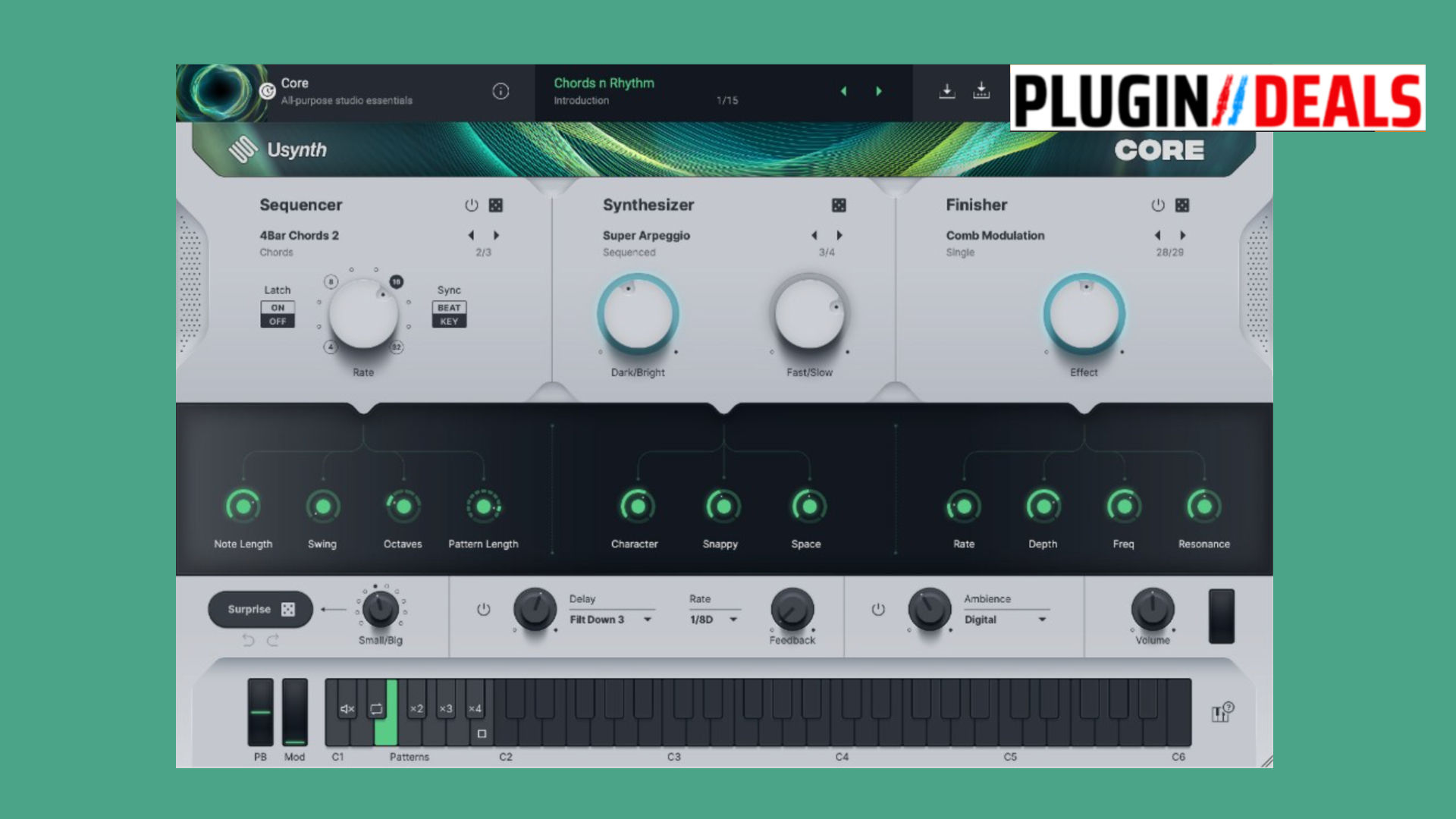
Task: Set Sync to KEY
Action: click(449, 322)
